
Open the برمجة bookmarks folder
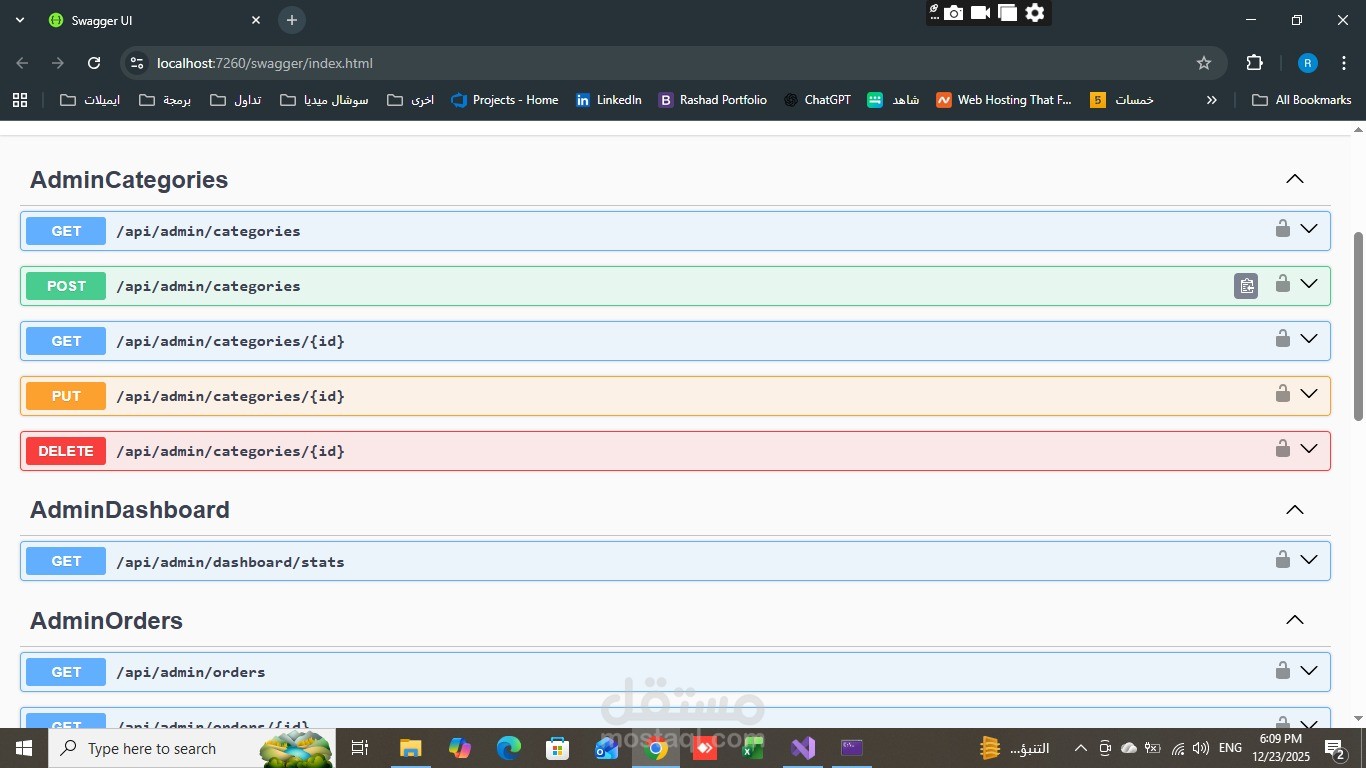[x=165, y=100]
